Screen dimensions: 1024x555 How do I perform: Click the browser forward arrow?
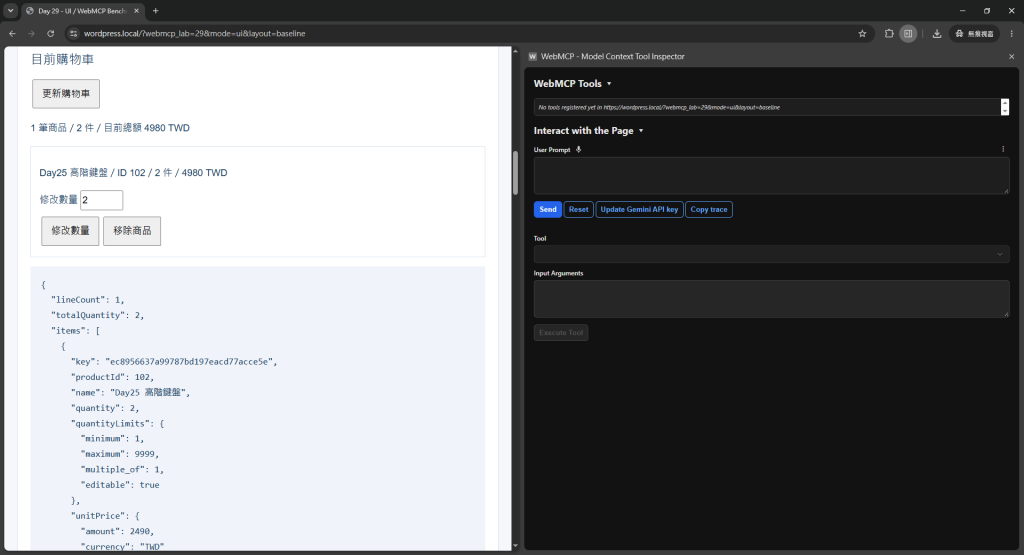tap(31, 33)
